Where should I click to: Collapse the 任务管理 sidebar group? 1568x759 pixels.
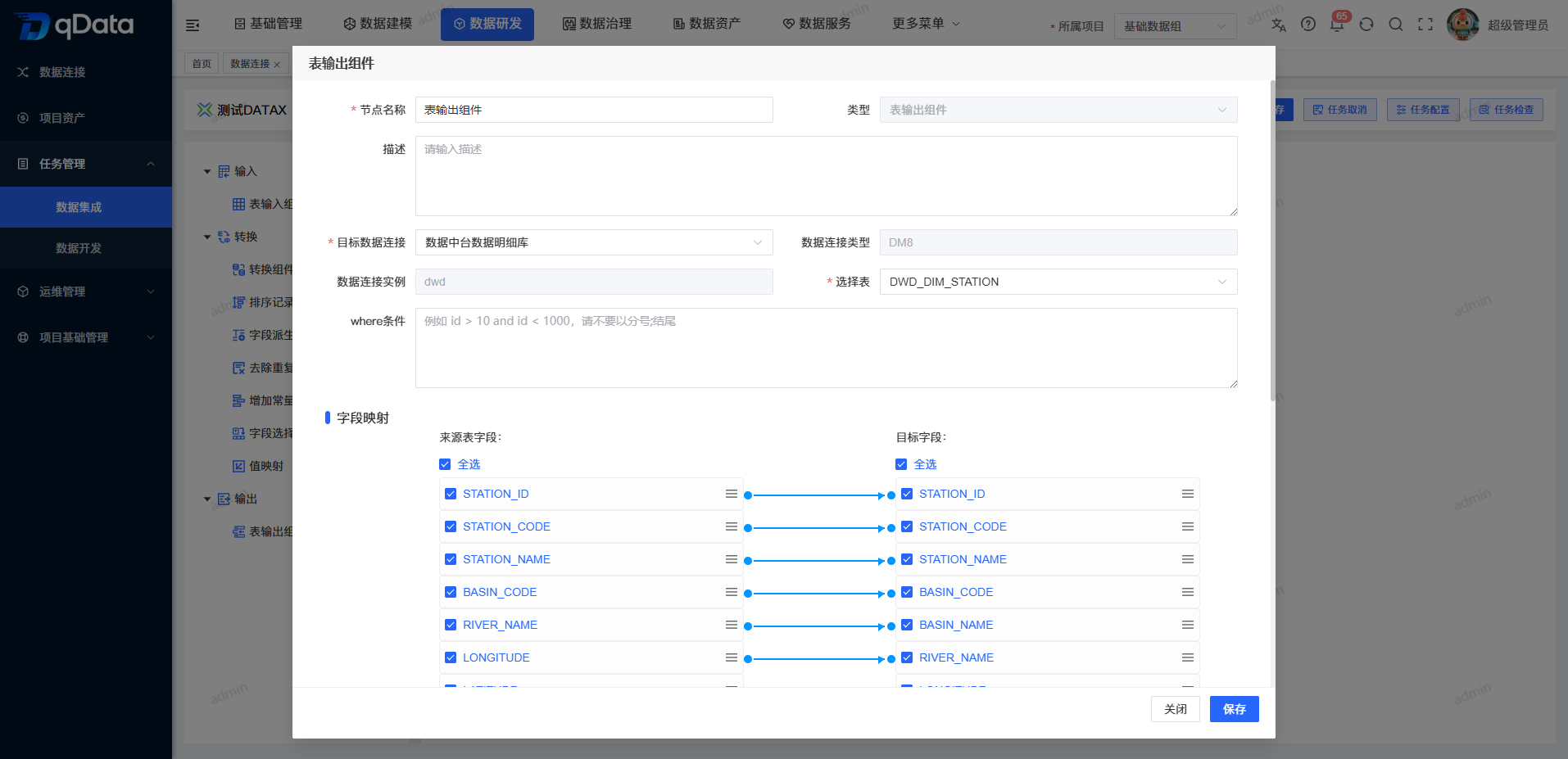[86, 164]
